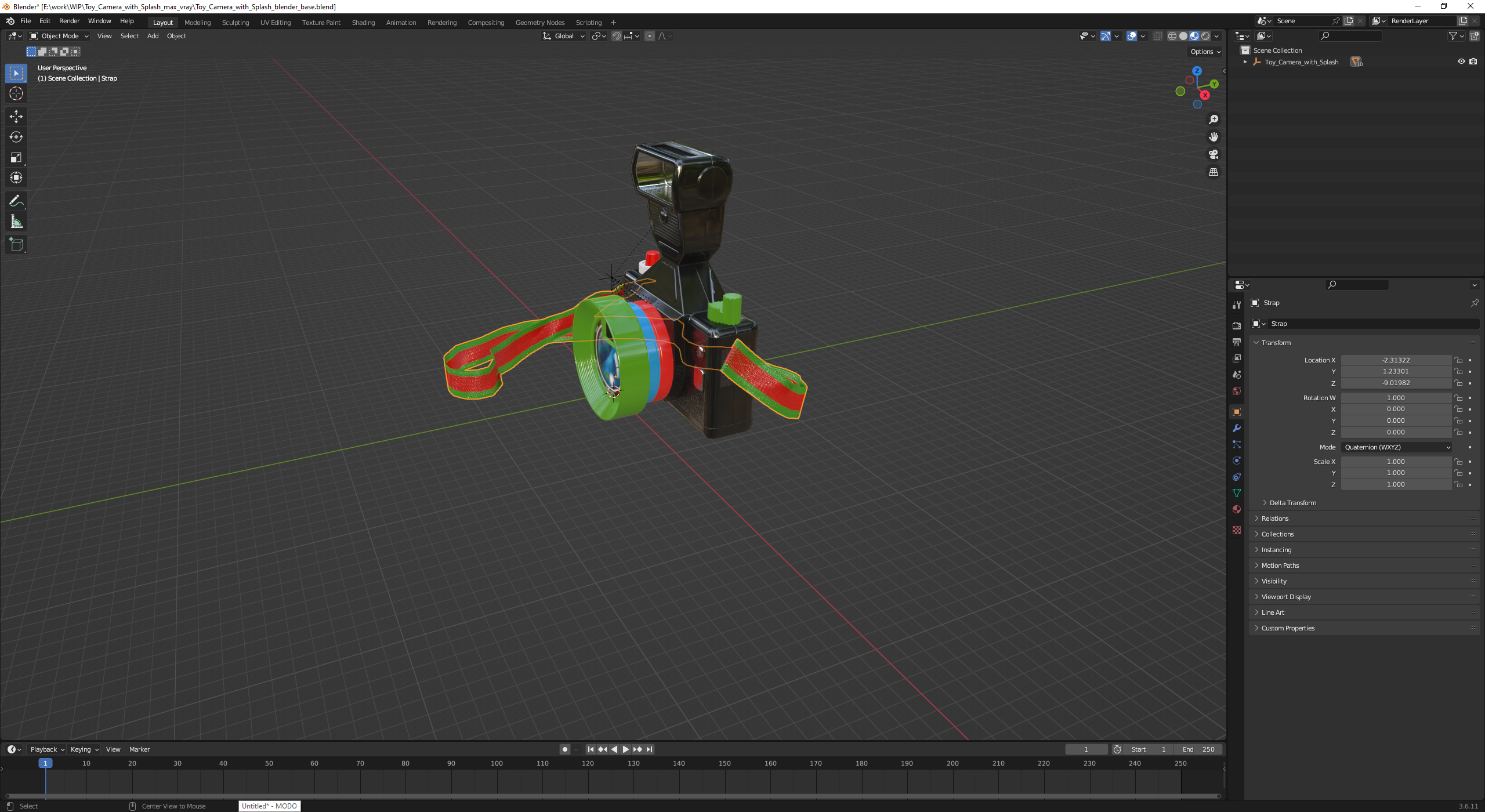Image resolution: width=1485 pixels, height=812 pixels.
Task: Expand Toy_Camera_with_Splash in outliner
Action: click(1245, 61)
